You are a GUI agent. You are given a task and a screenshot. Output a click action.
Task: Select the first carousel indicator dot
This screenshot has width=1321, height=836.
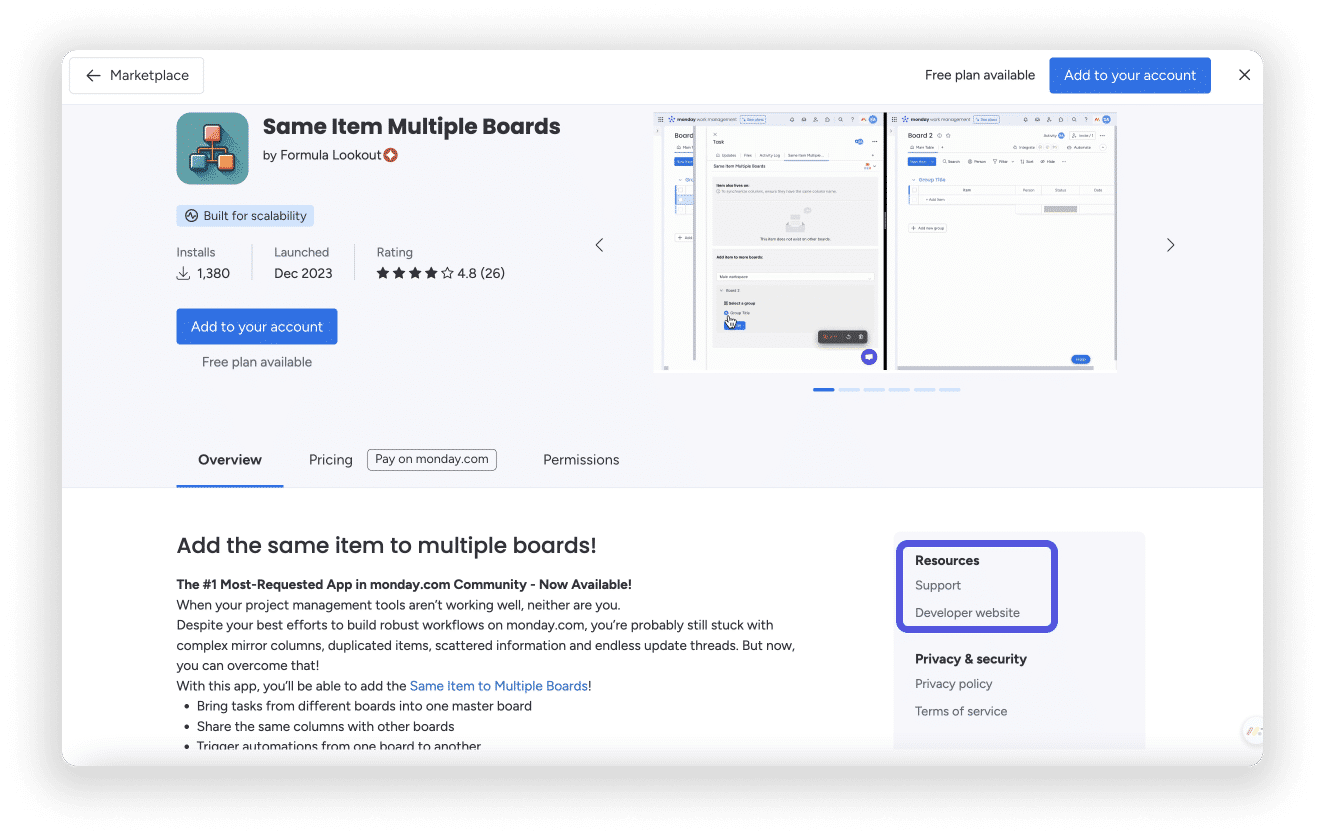coord(824,390)
